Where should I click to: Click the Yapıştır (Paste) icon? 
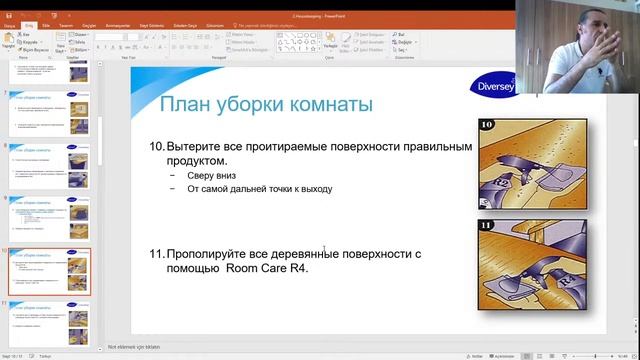[8, 38]
